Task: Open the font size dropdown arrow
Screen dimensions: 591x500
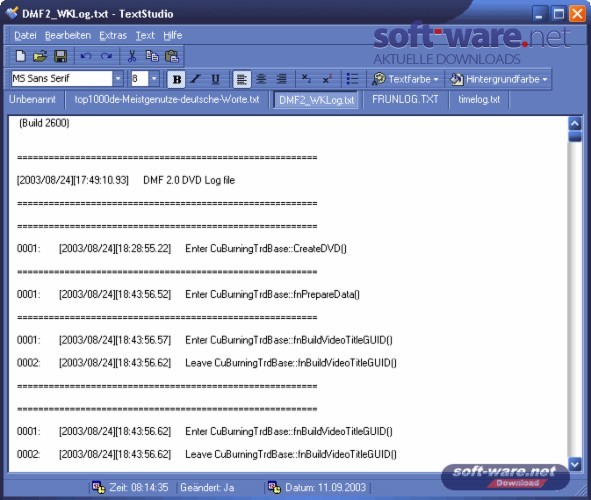Action: (154, 79)
